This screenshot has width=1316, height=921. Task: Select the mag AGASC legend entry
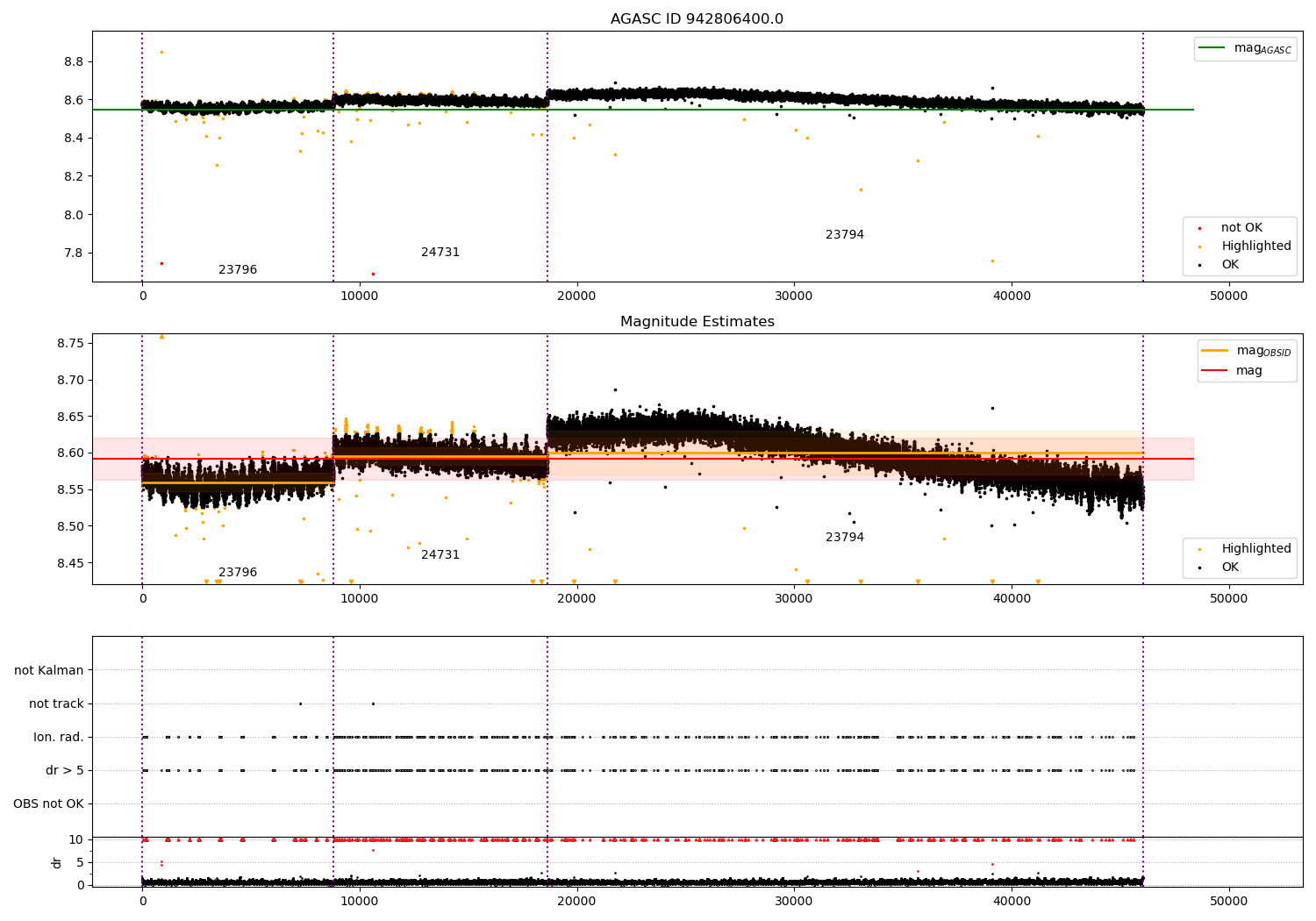[1245, 48]
